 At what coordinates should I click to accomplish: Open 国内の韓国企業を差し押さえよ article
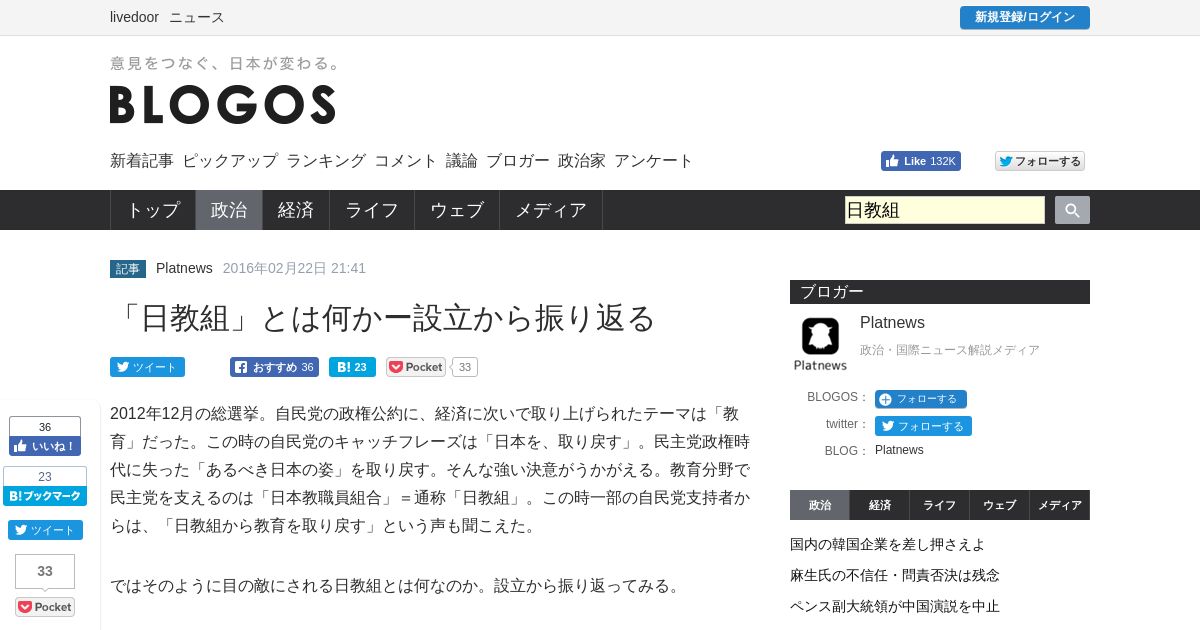click(x=888, y=545)
